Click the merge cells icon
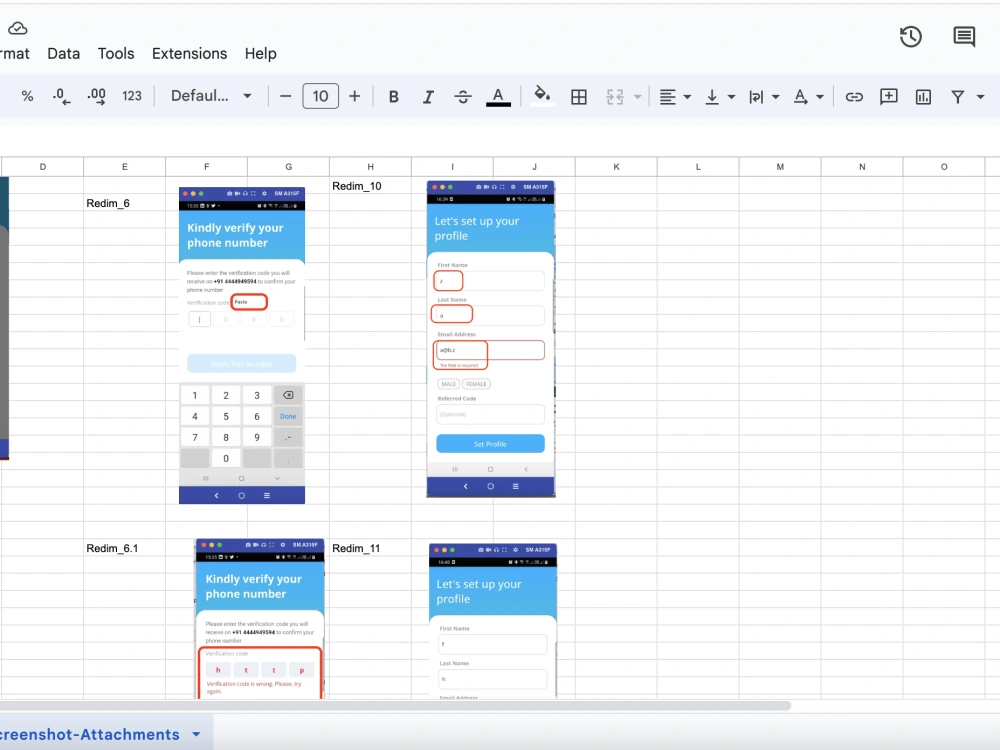Image resolution: width=1000 pixels, height=750 pixels. [x=615, y=97]
